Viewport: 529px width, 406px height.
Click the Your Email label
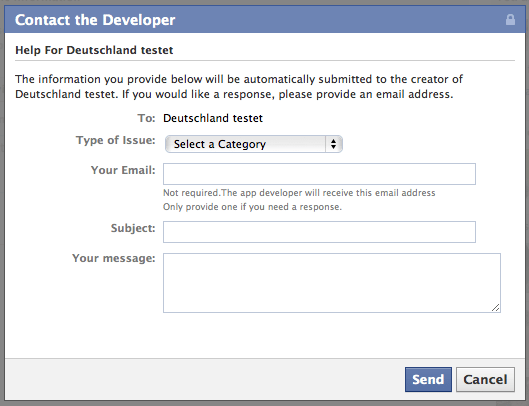click(123, 170)
